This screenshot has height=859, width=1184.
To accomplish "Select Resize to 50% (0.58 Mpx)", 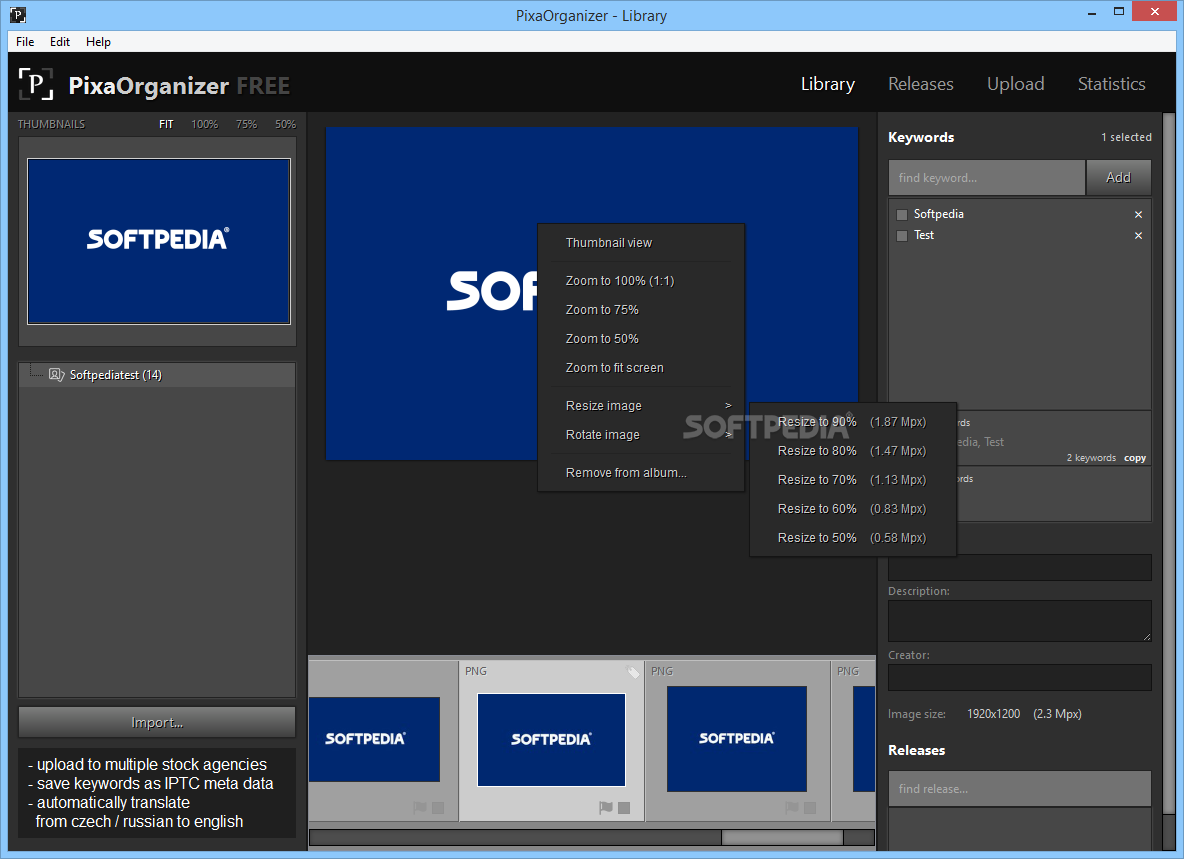I will pos(853,537).
